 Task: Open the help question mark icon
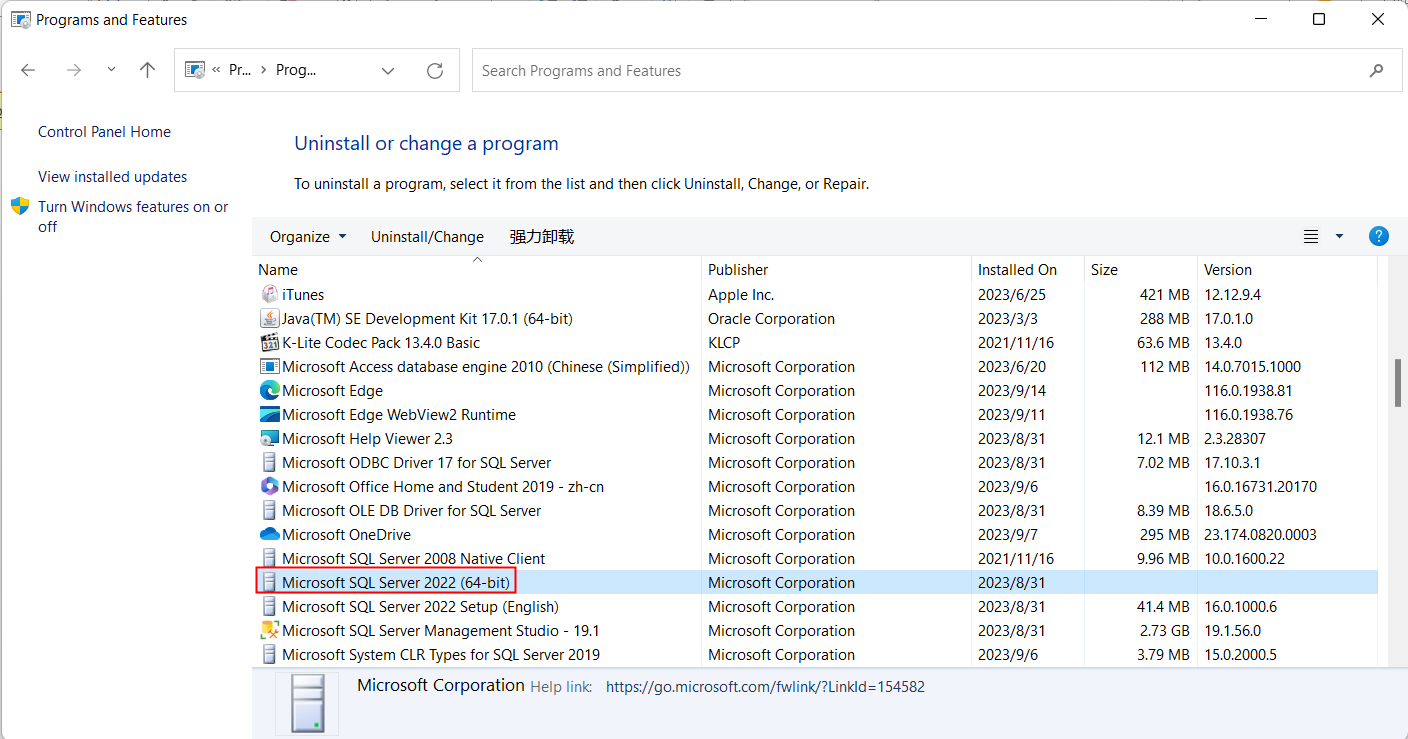(x=1379, y=237)
